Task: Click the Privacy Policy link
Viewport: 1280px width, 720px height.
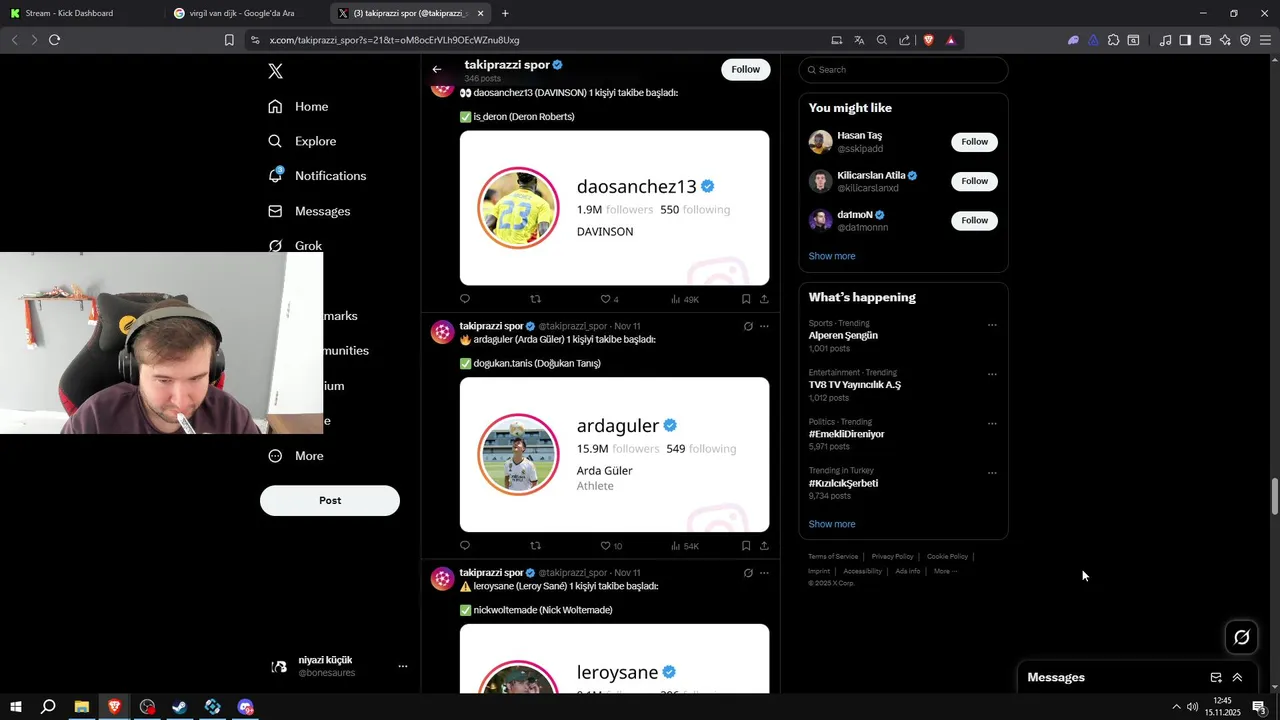Action: (892, 556)
